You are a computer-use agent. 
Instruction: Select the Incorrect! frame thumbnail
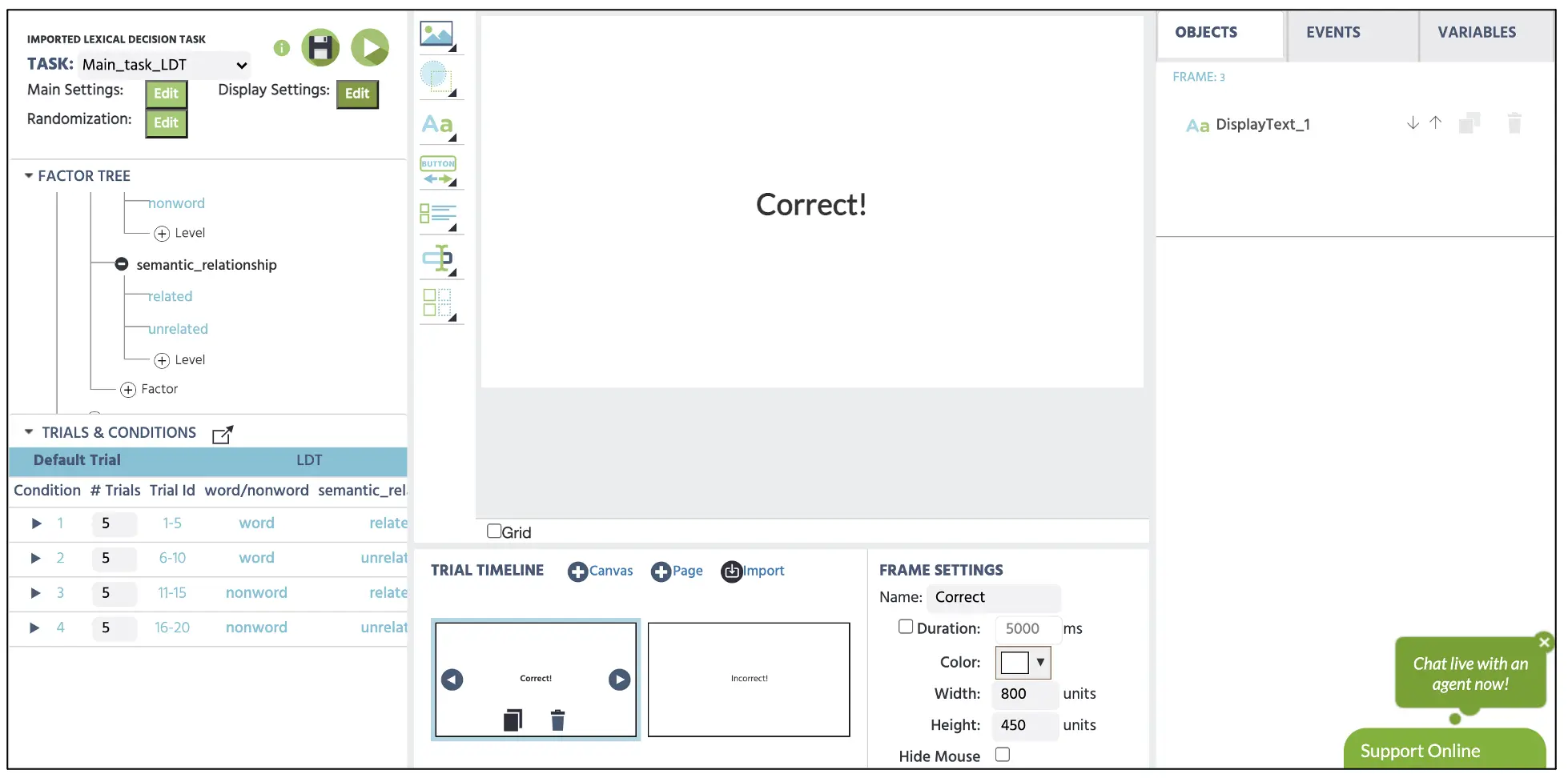[x=749, y=680]
